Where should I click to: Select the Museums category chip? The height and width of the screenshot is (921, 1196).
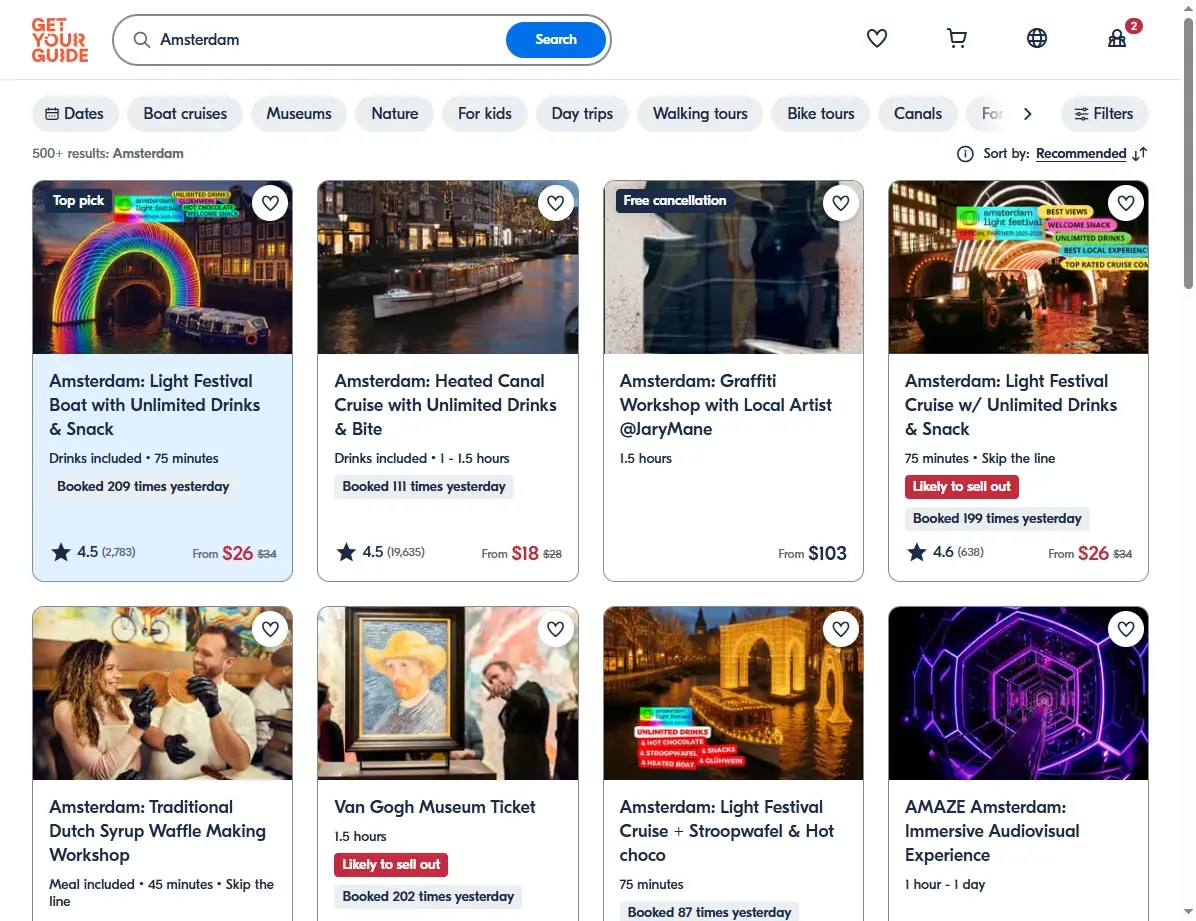[299, 114]
